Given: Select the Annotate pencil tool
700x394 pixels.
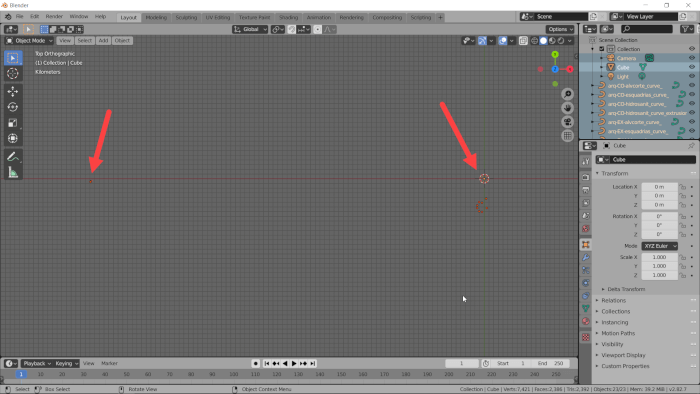Looking at the screenshot, I should pos(12,157).
